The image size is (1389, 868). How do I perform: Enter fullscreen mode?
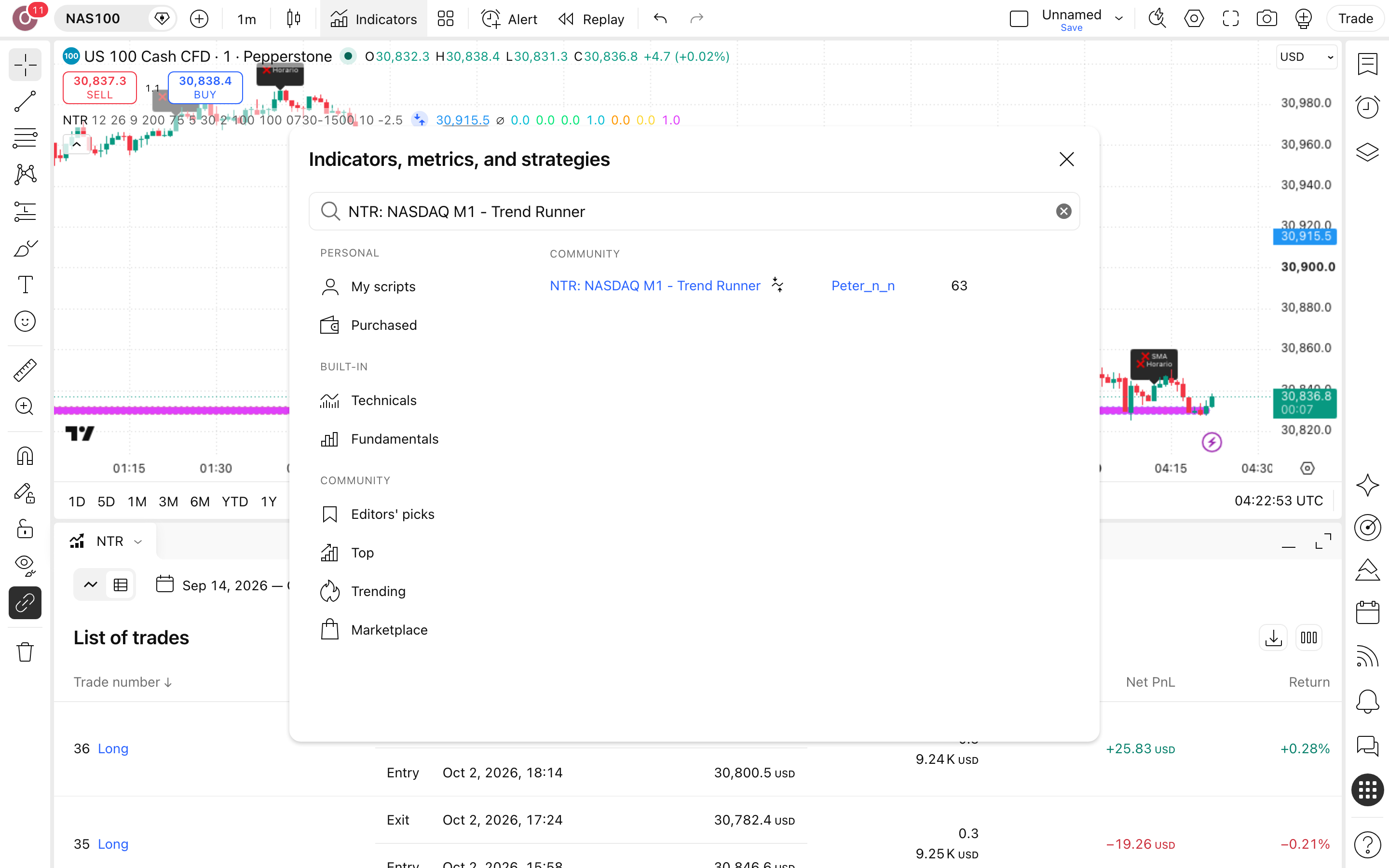click(x=1231, y=19)
